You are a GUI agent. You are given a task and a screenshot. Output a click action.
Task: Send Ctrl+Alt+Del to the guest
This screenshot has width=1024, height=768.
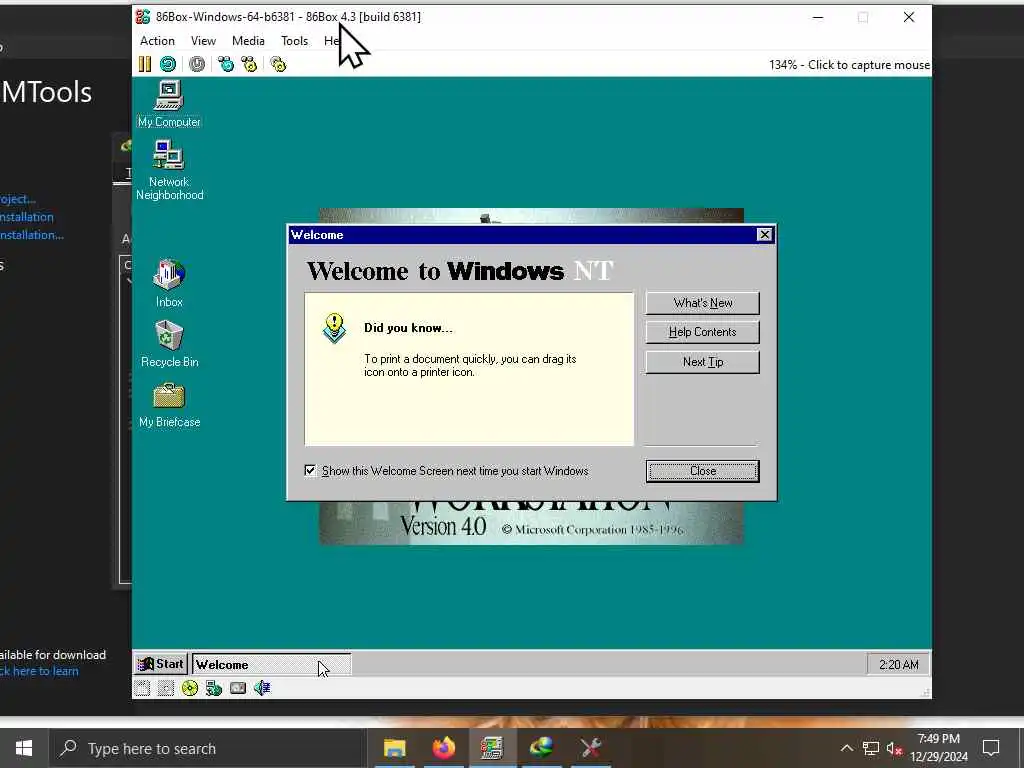(x=226, y=64)
